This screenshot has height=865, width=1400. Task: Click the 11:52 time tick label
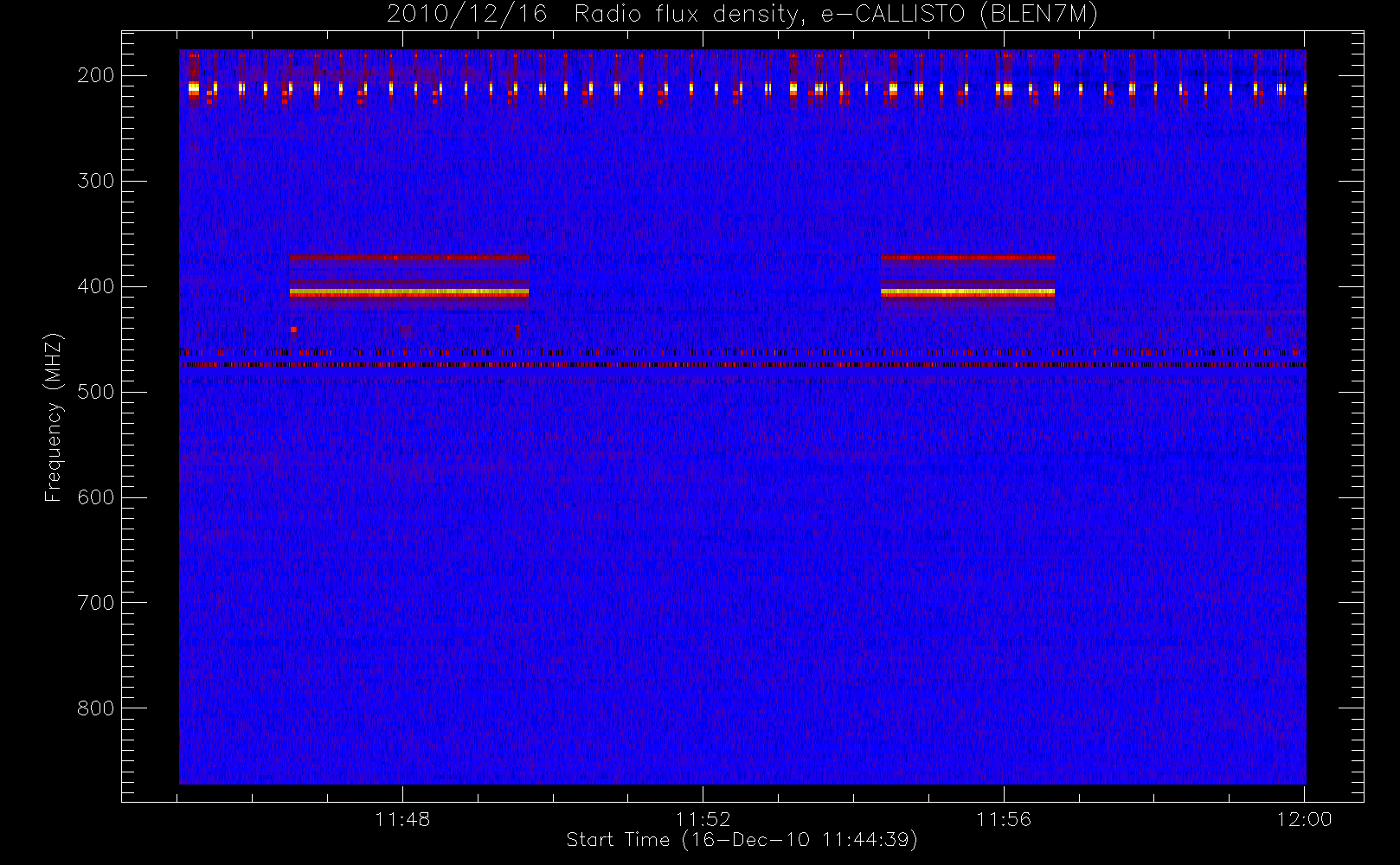(x=703, y=819)
